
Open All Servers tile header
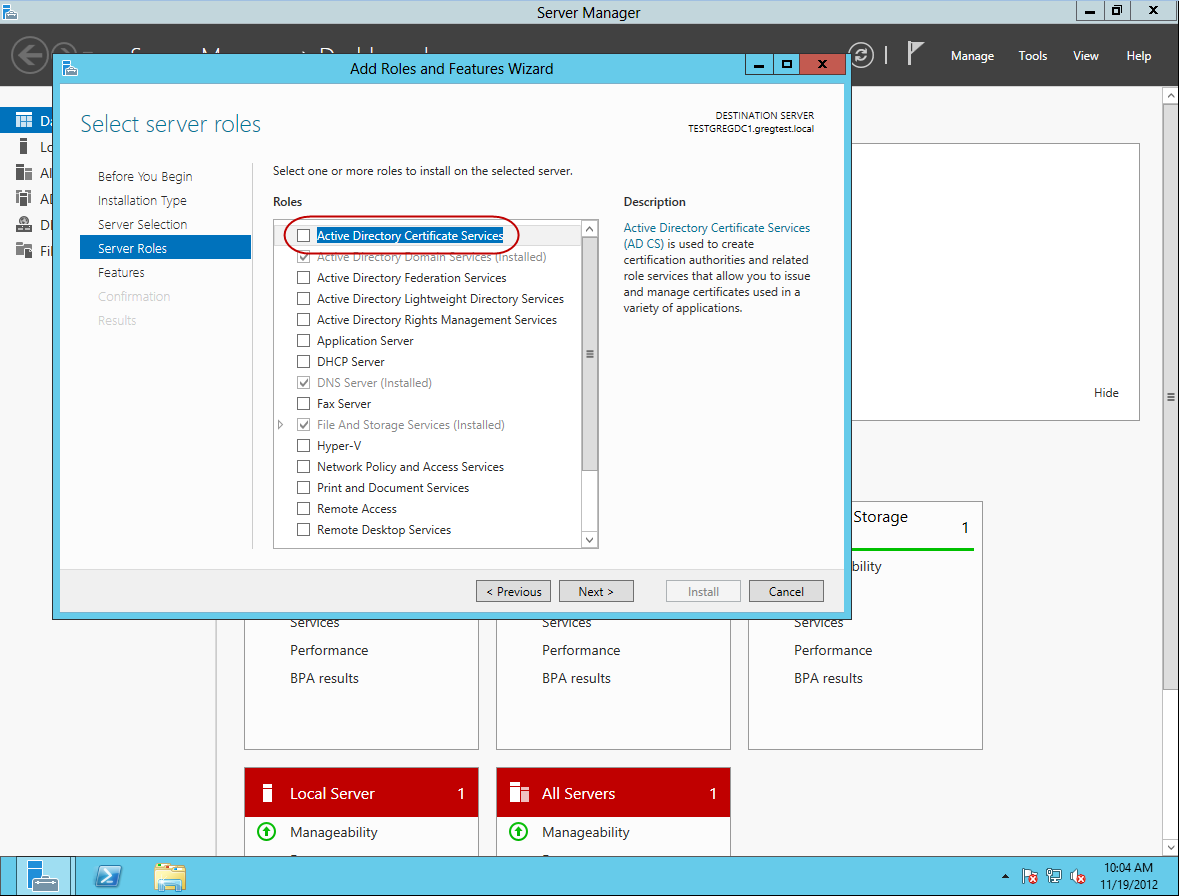[x=614, y=792]
